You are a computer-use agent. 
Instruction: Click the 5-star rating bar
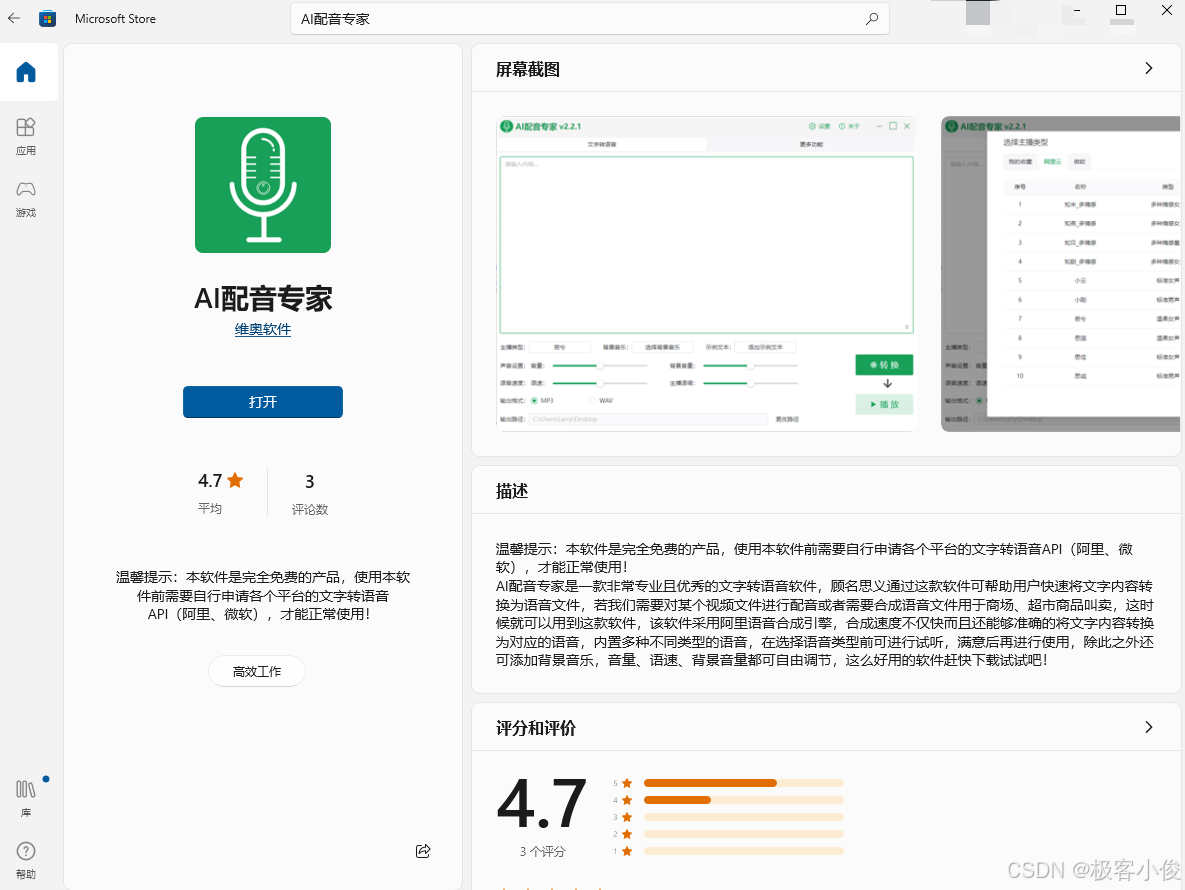pyautogui.click(x=744, y=783)
